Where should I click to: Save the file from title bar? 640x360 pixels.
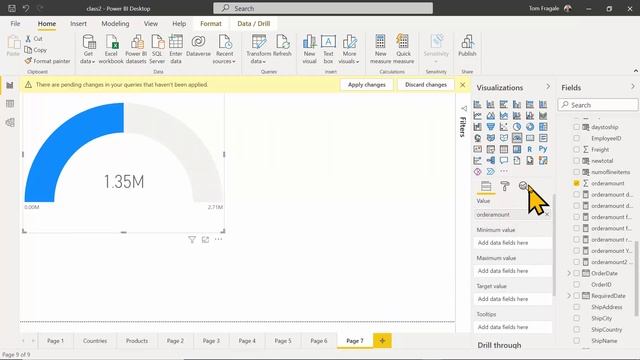click(12, 8)
